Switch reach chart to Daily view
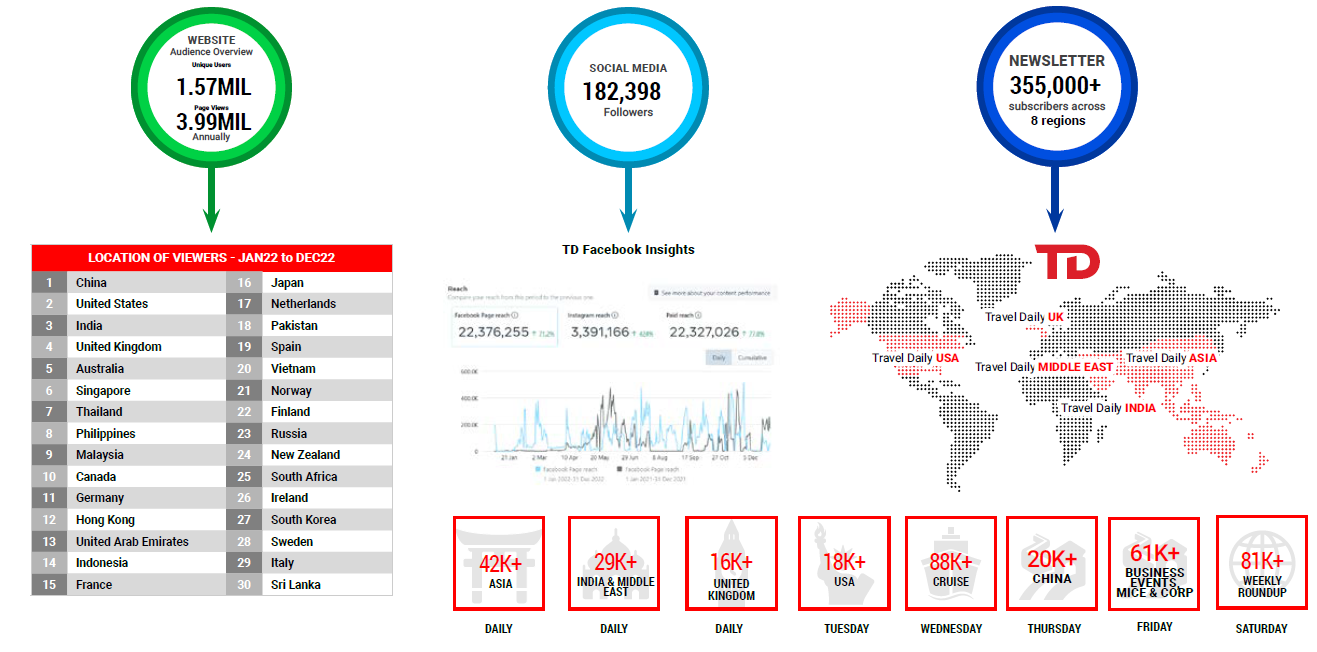Viewport: 1317px width, 652px height. click(718, 357)
